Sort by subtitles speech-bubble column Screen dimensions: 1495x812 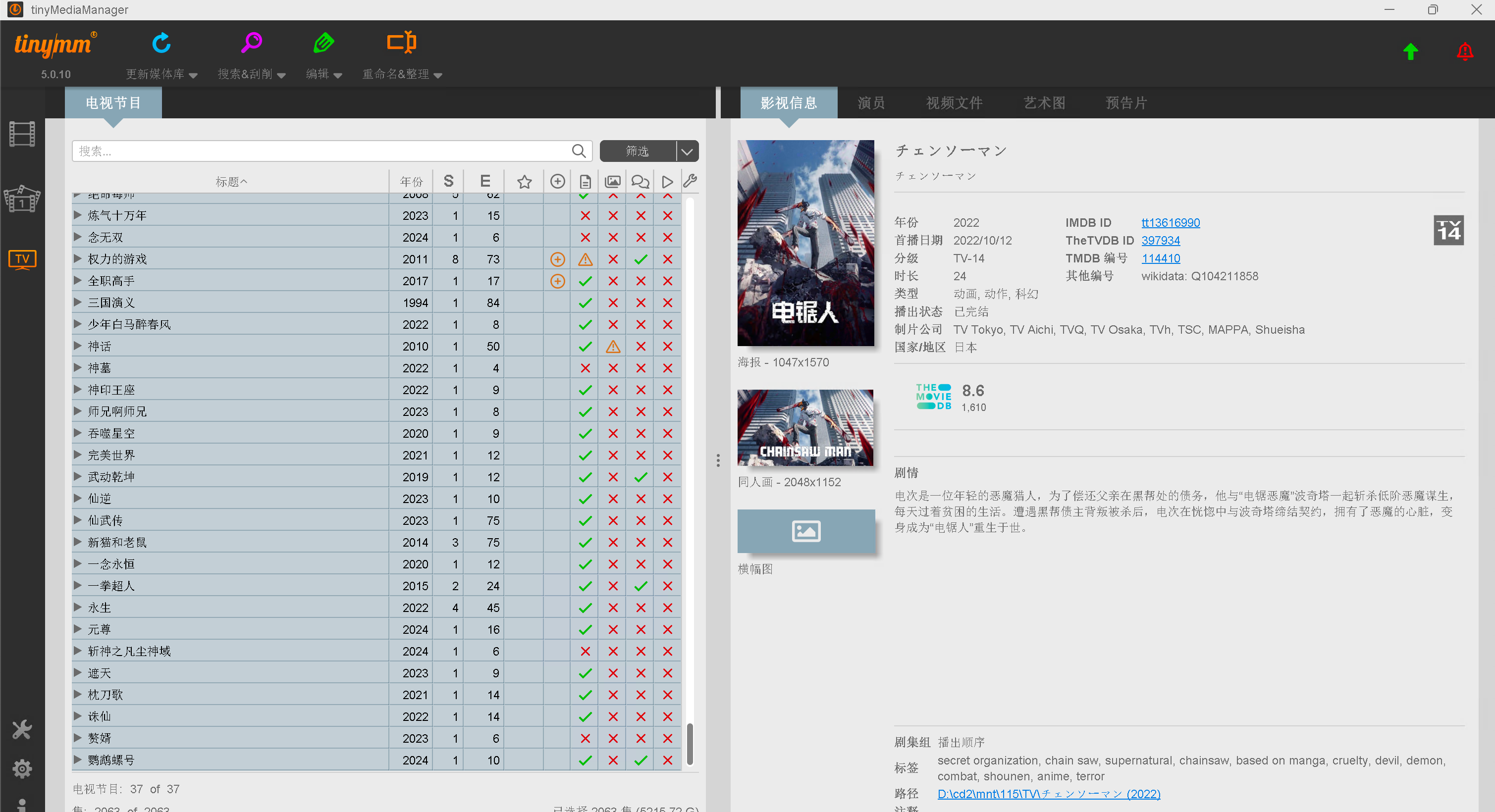click(640, 182)
